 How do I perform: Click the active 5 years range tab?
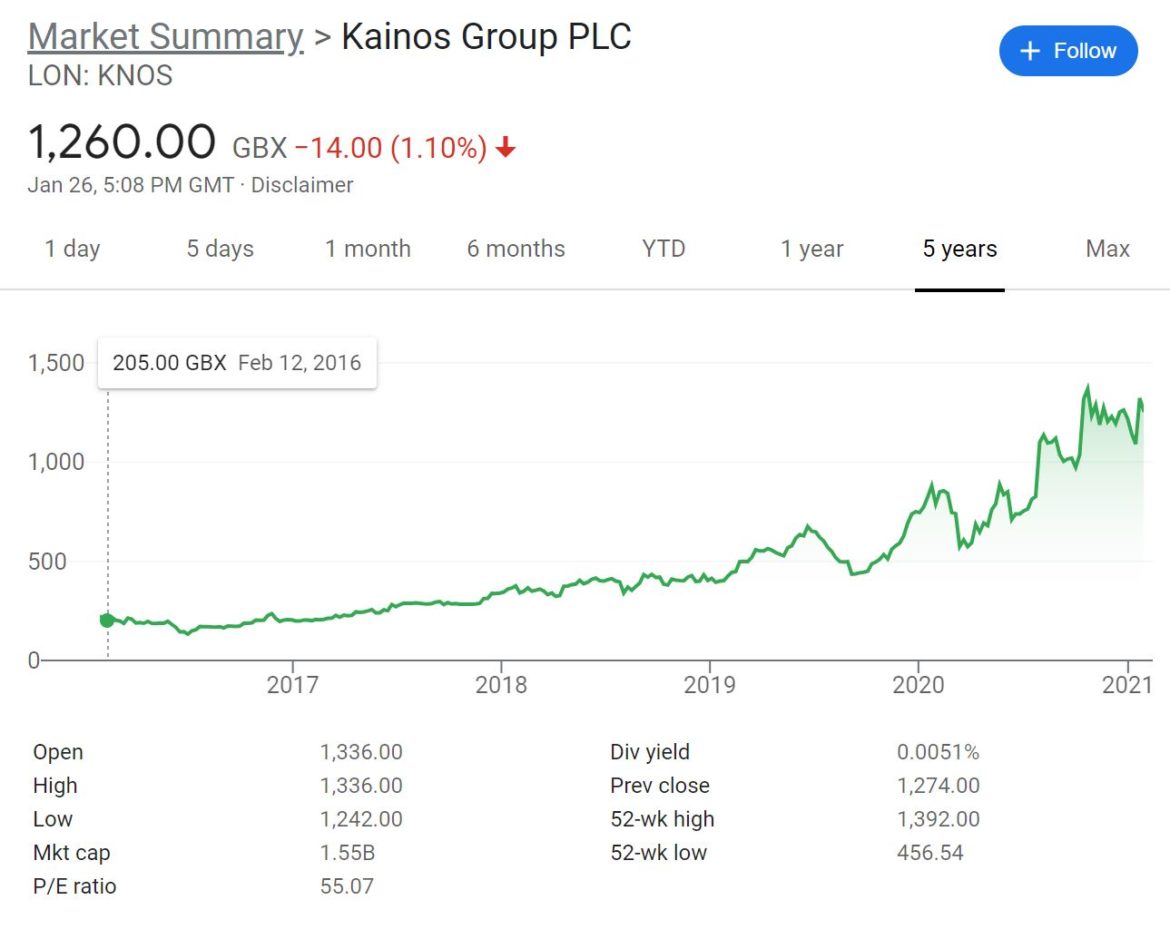coord(959,249)
